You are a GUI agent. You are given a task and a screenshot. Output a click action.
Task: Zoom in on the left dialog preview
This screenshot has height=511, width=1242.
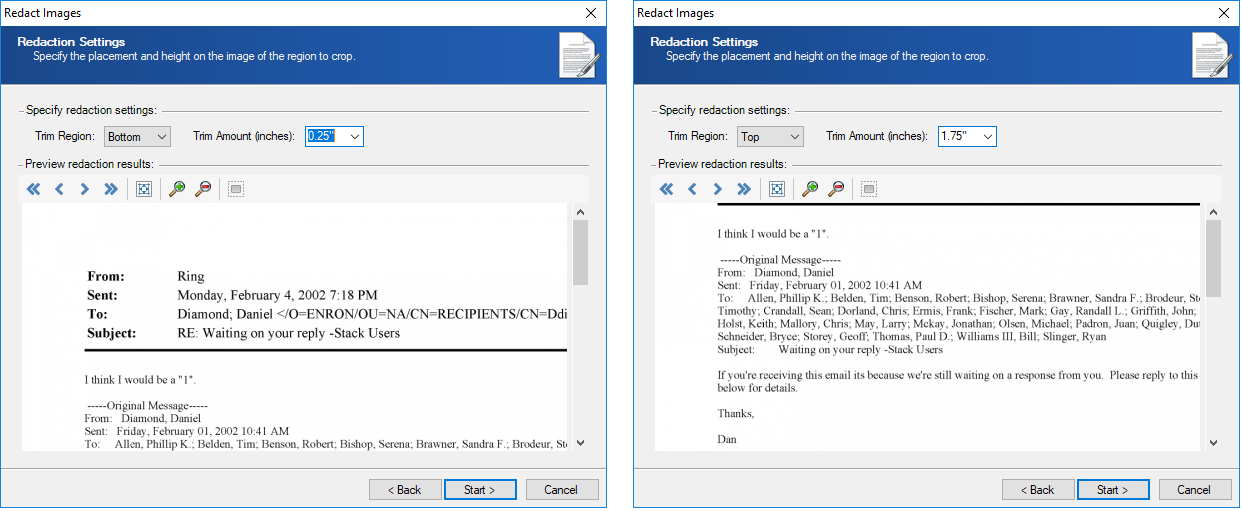(177, 189)
